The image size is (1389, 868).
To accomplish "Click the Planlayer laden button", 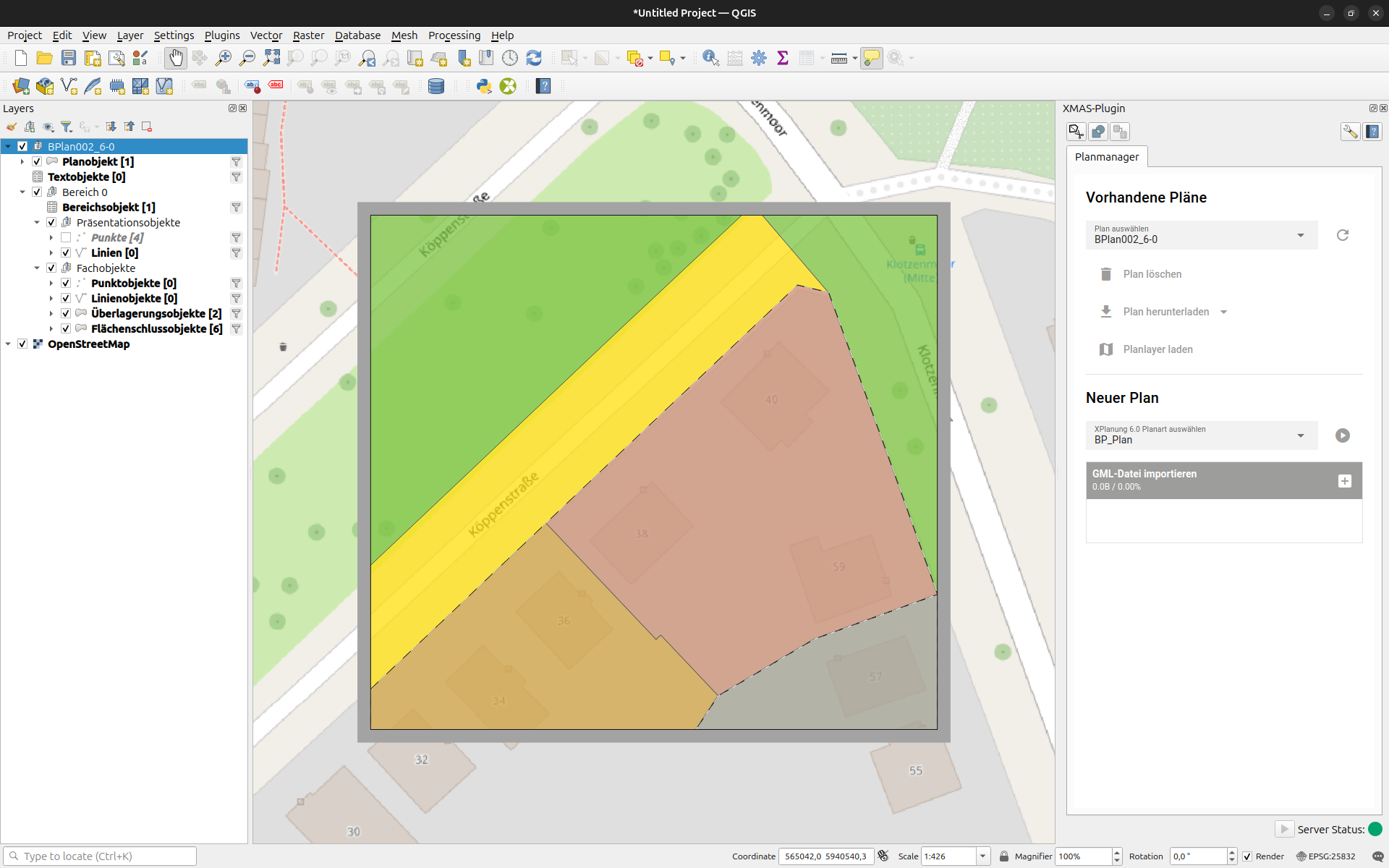I will (x=1157, y=349).
